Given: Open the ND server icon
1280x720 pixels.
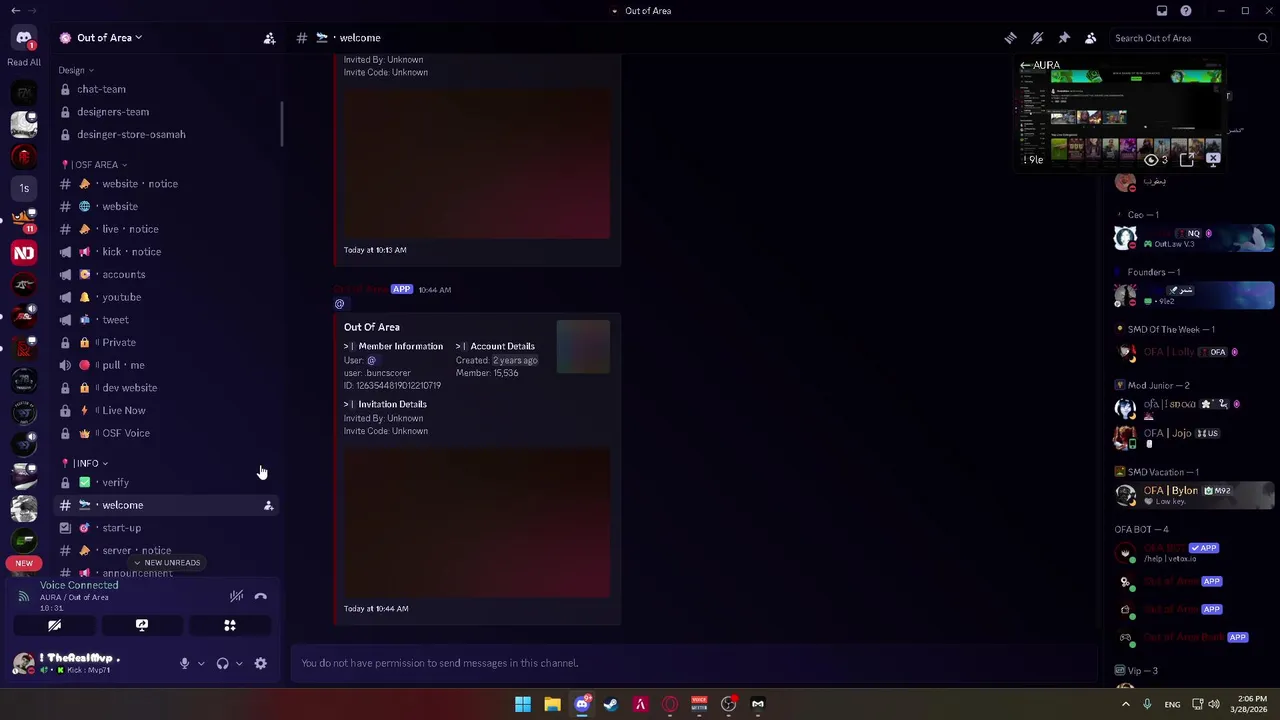Looking at the screenshot, I should click(24, 253).
